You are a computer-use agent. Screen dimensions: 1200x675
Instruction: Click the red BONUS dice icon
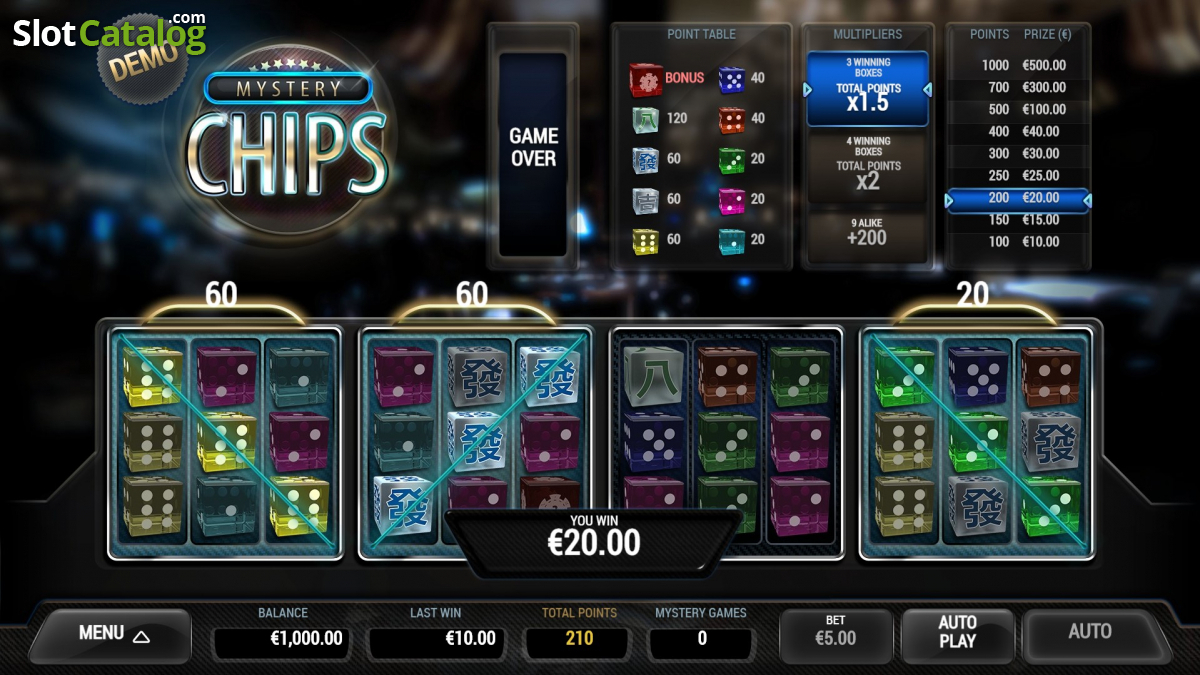point(644,78)
